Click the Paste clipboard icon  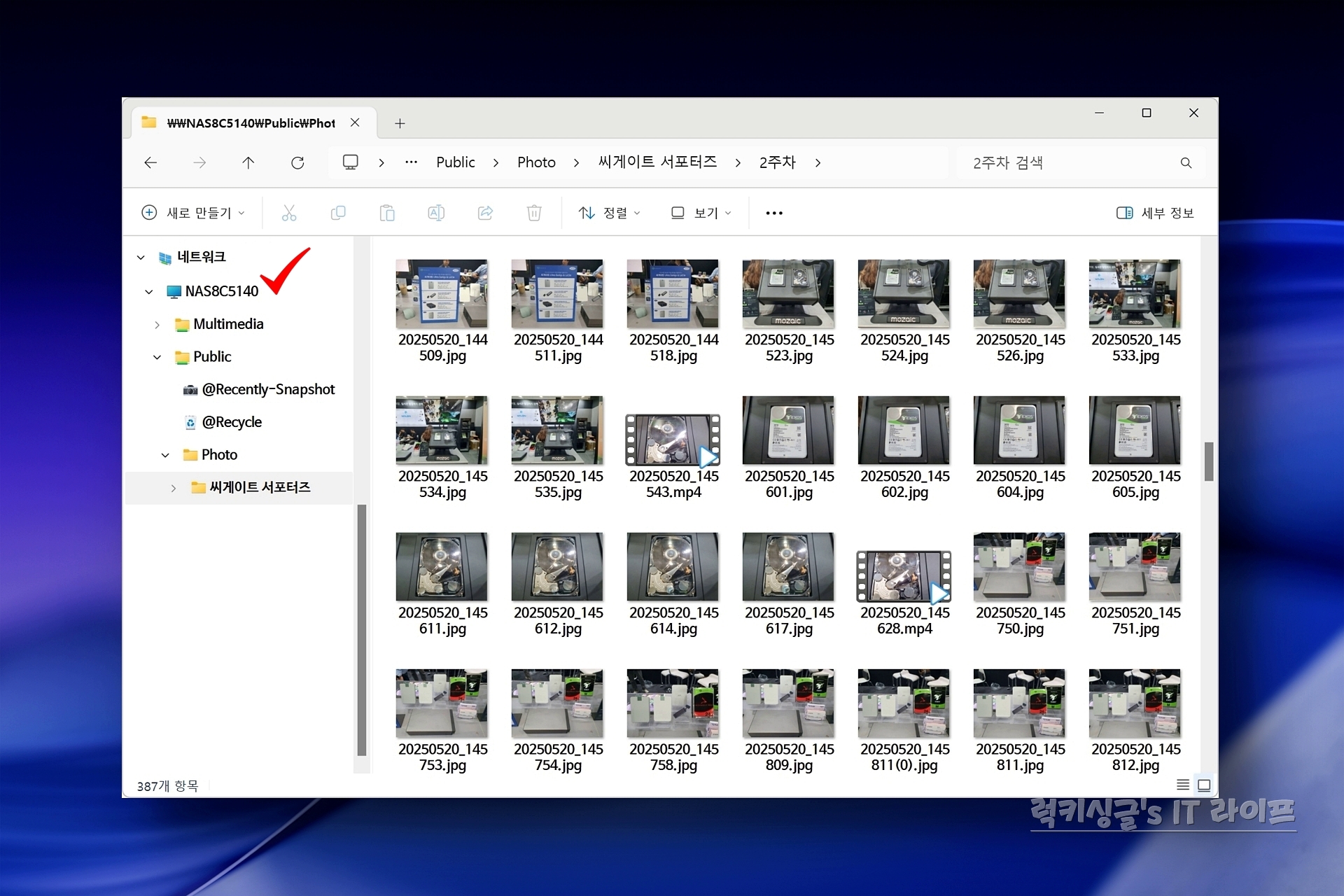pos(387,213)
